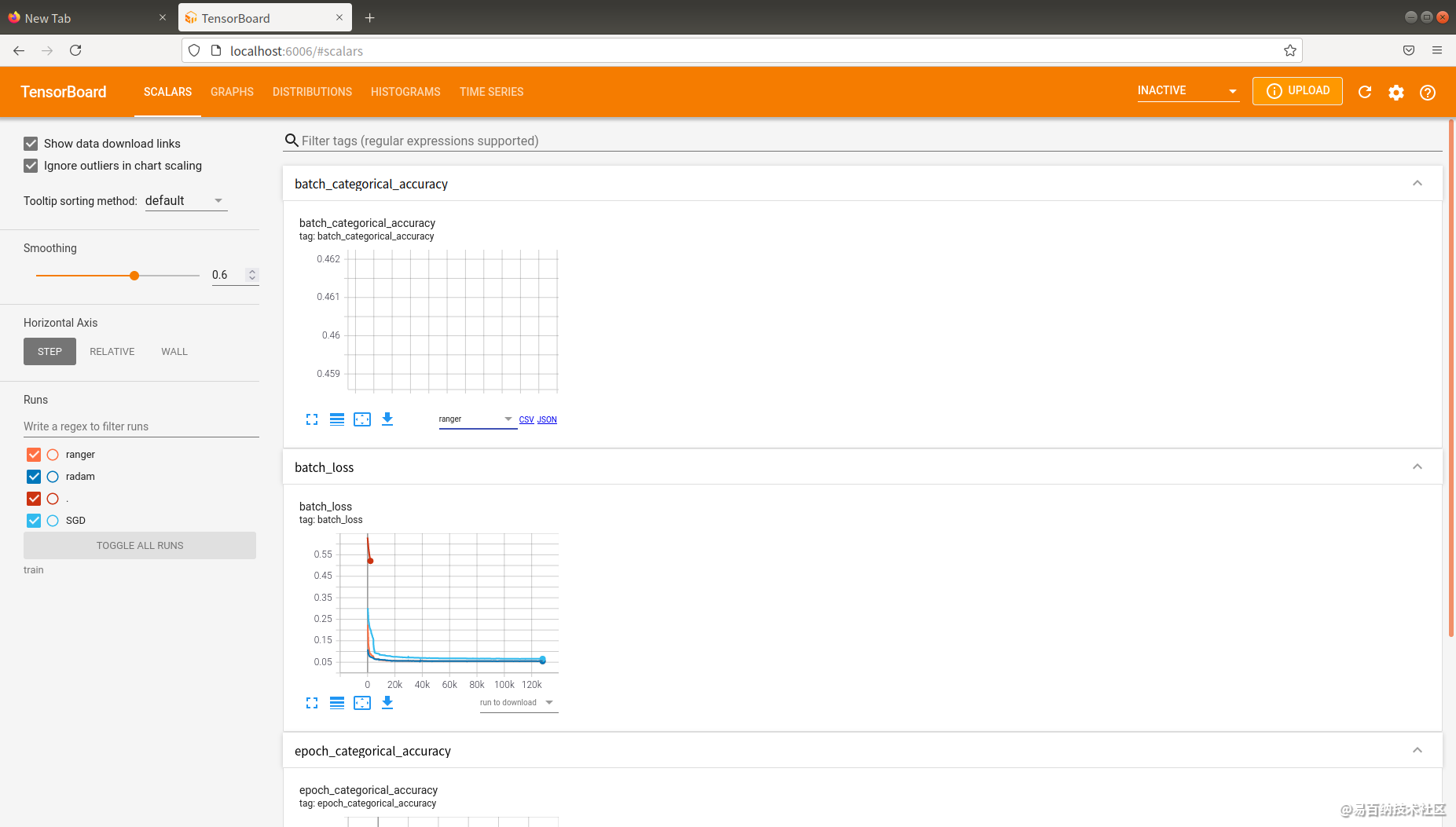Viewport: 1456px width, 827px height.
Task: Uncheck the SGD run checkbox
Action: pyautogui.click(x=34, y=521)
